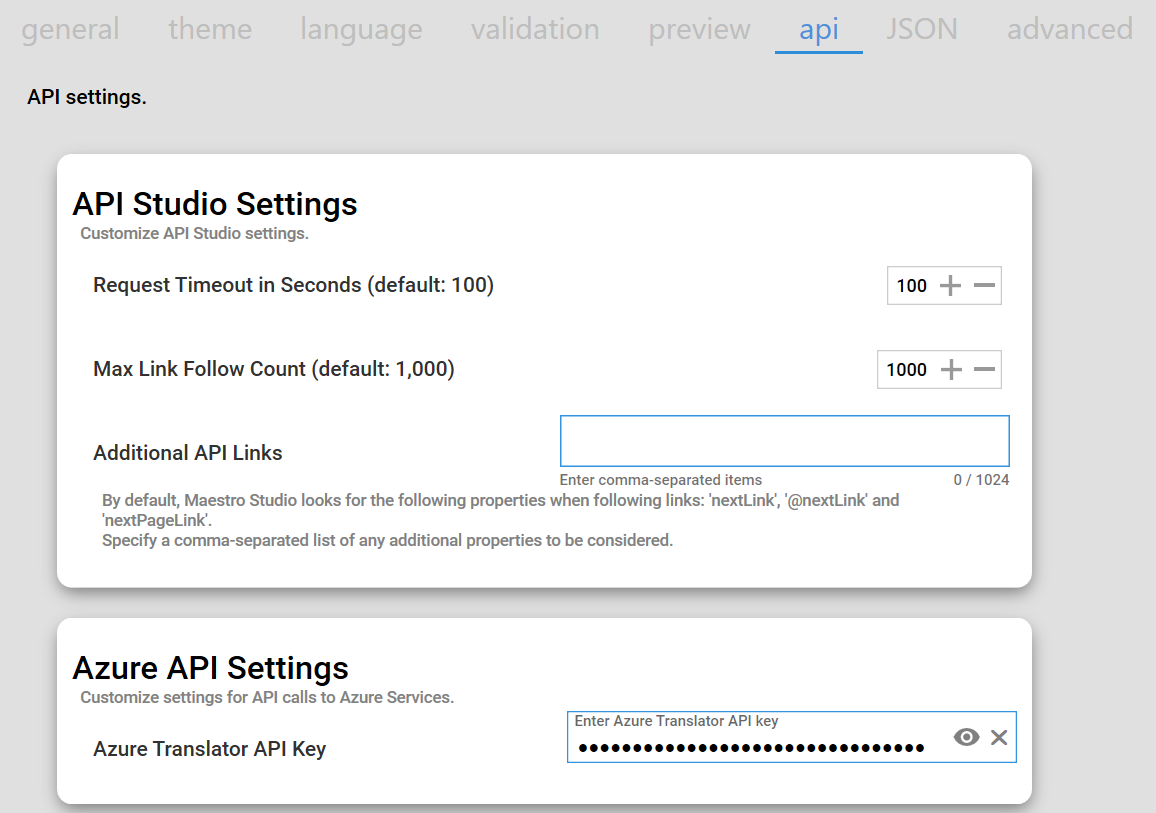1156x813 pixels.
Task: Switch to the theme tab
Action: point(210,30)
